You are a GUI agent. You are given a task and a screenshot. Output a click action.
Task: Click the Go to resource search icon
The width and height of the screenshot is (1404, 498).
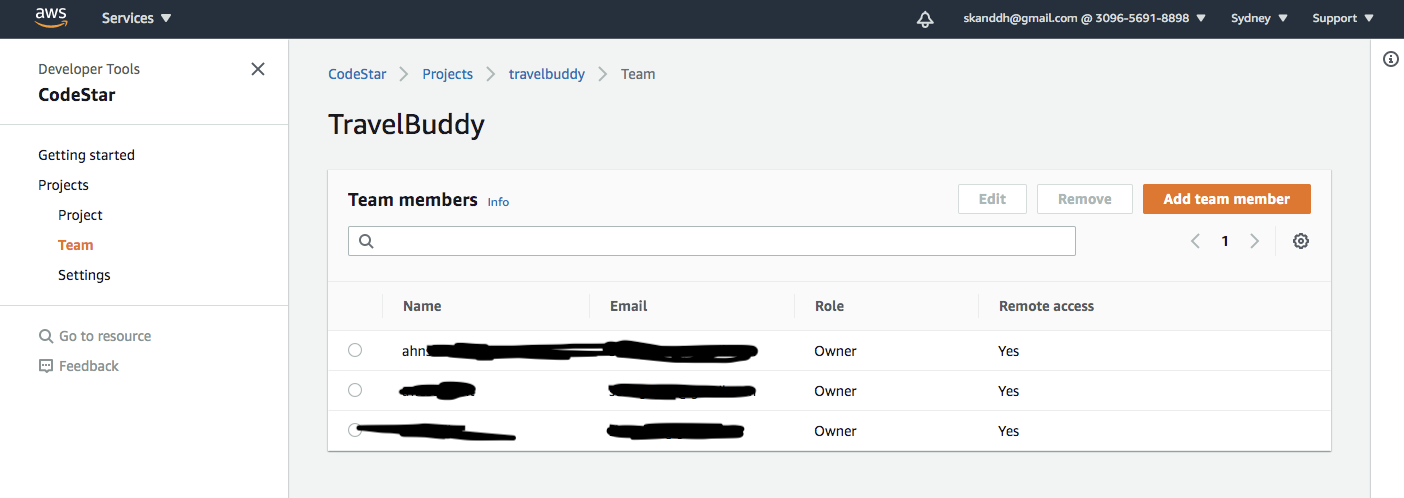point(46,336)
